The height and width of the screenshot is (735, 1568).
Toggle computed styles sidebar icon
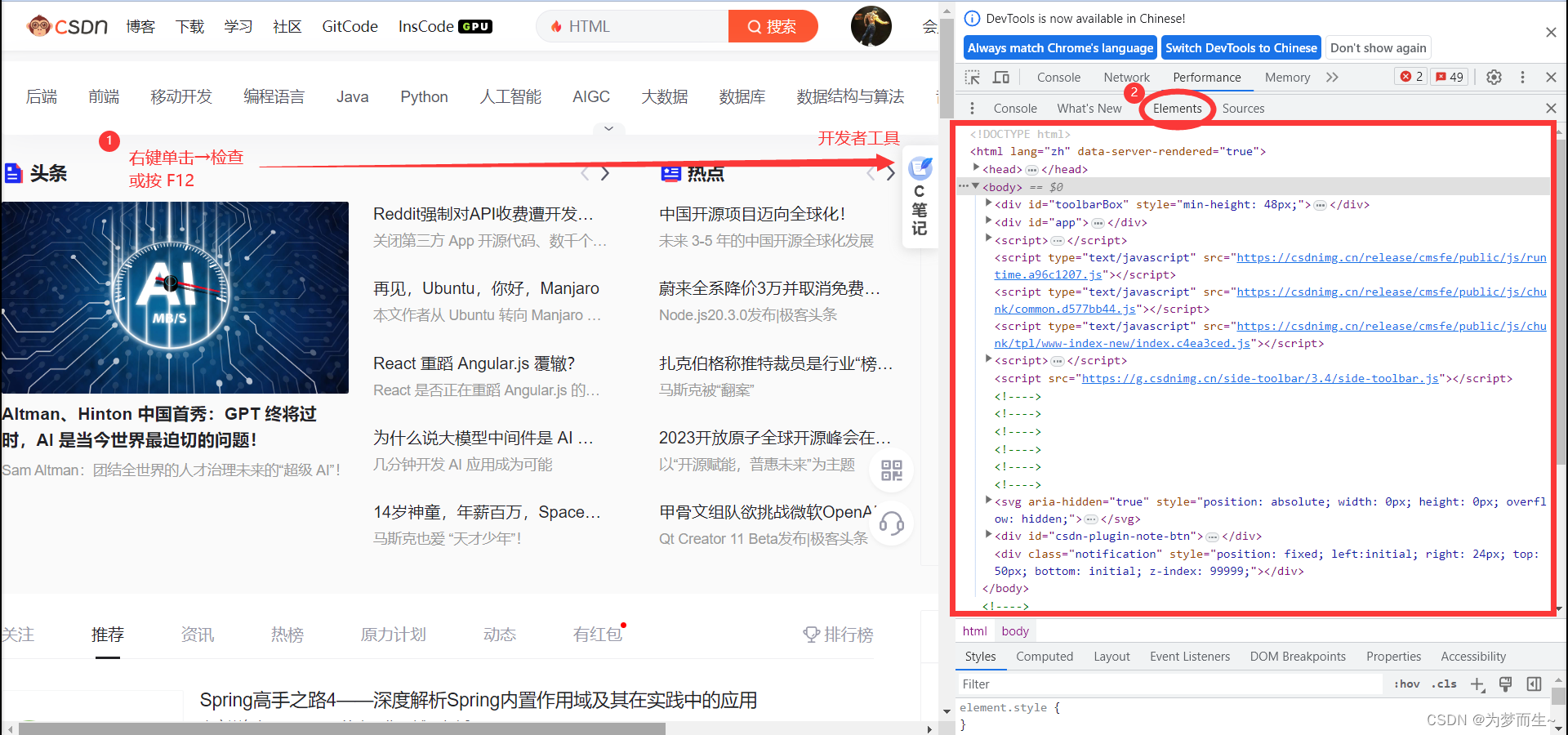(1534, 684)
